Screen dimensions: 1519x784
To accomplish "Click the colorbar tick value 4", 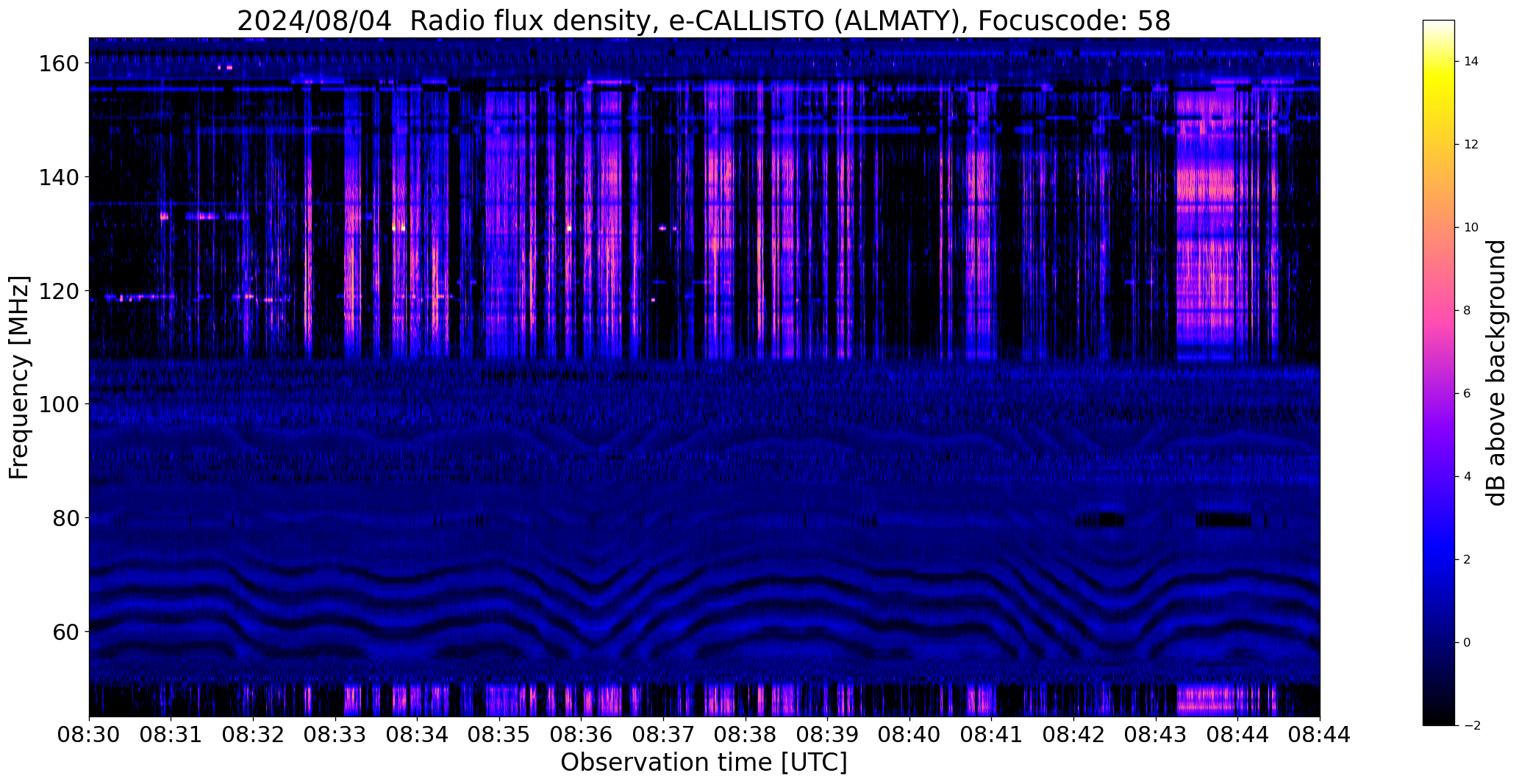I will pos(1468,477).
